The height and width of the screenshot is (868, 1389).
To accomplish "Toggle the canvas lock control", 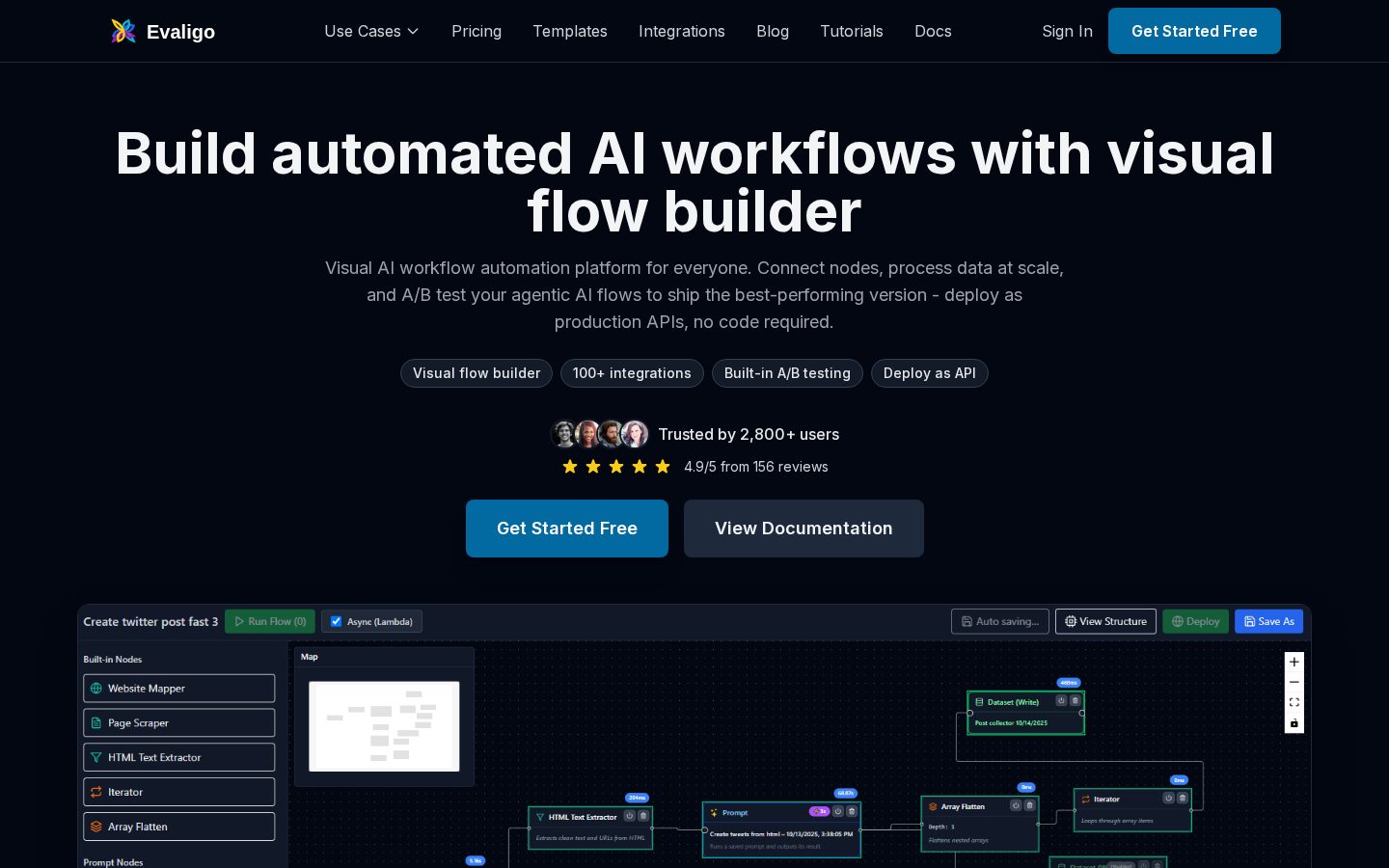I will coord(1294,723).
